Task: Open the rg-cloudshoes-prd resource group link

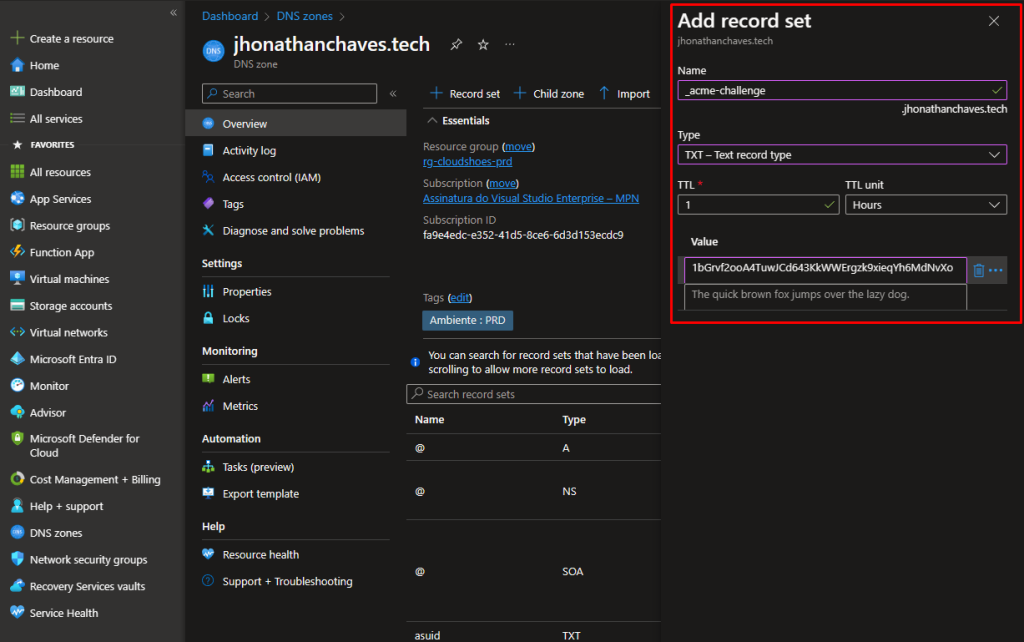Action: click(x=468, y=162)
